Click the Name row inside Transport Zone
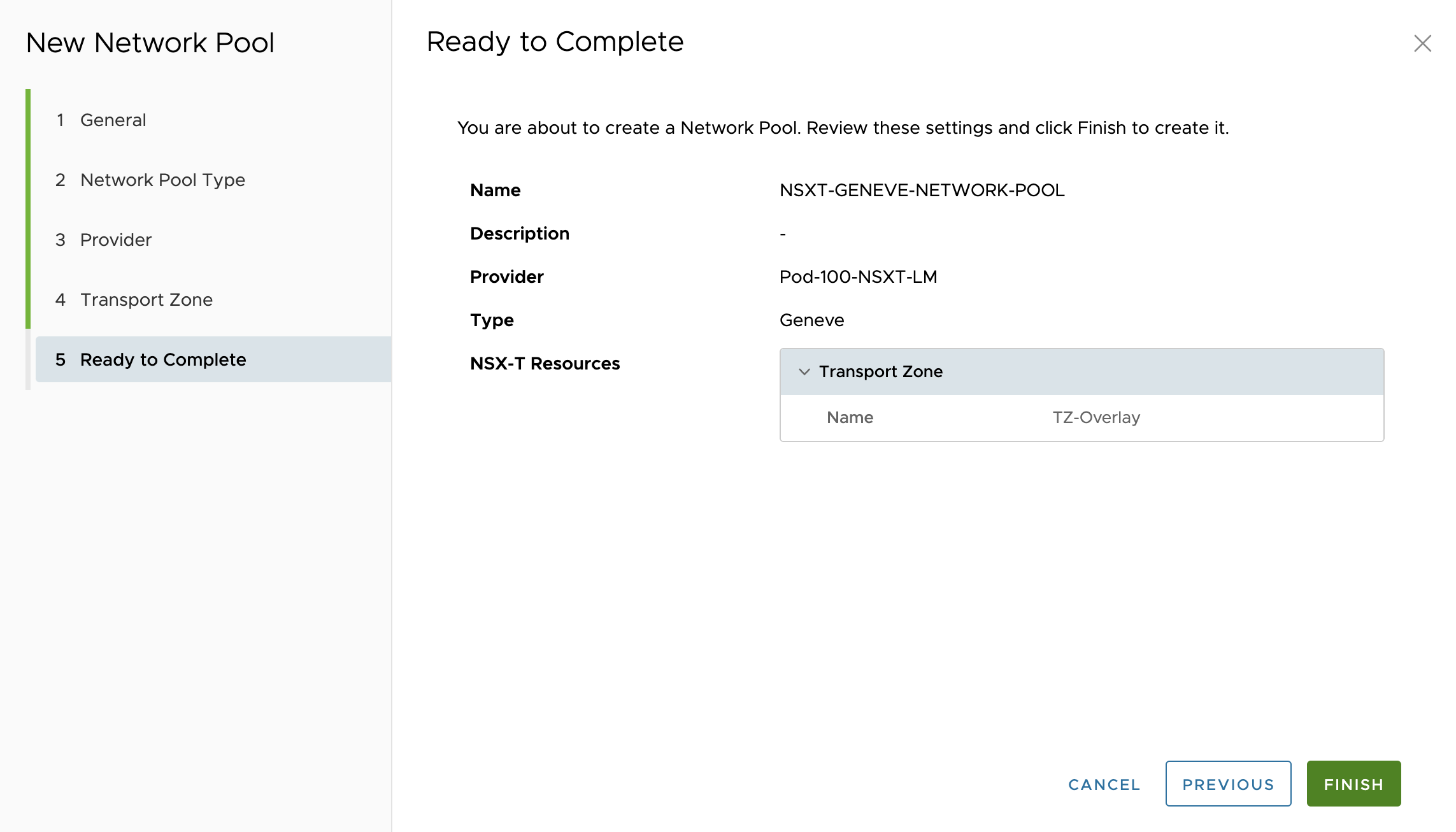This screenshot has height=832, width=1456. coord(850,417)
